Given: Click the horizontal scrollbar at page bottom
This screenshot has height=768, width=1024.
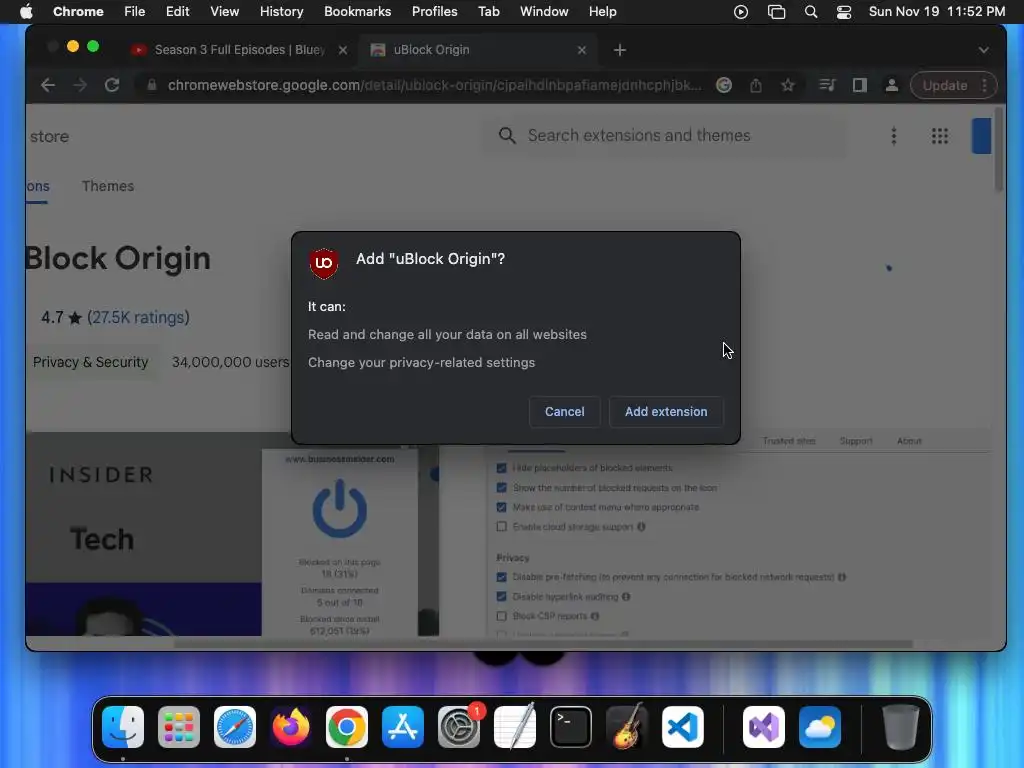Looking at the screenshot, I should point(543,644).
